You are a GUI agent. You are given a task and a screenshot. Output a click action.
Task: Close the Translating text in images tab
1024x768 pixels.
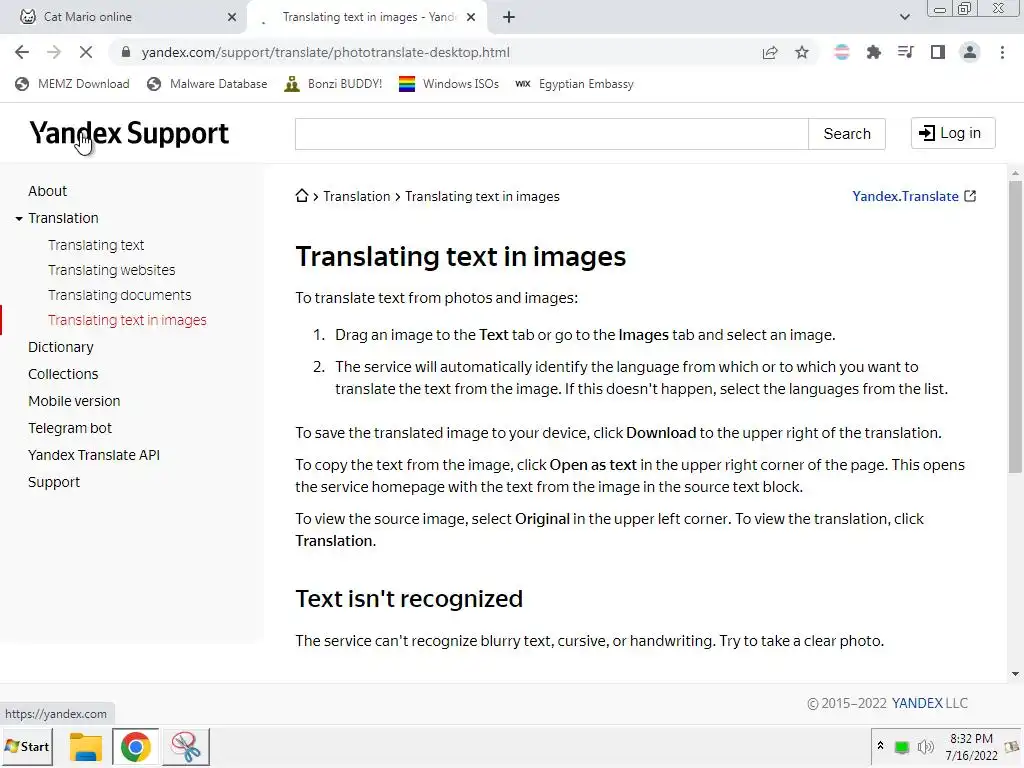(x=471, y=17)
